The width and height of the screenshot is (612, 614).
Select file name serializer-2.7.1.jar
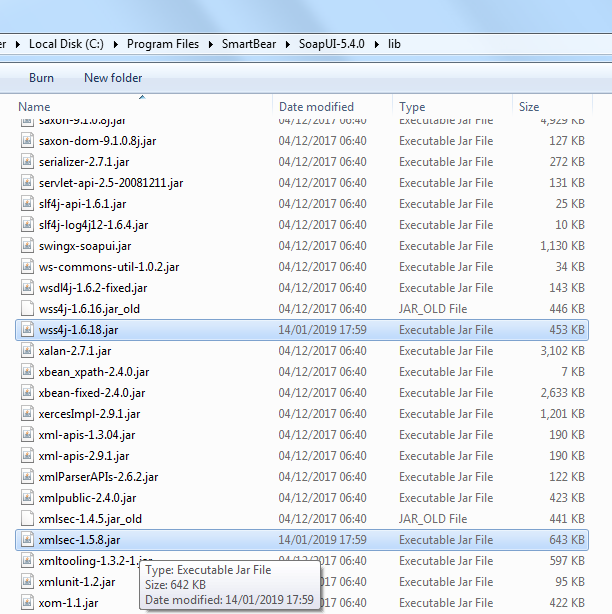84,162
